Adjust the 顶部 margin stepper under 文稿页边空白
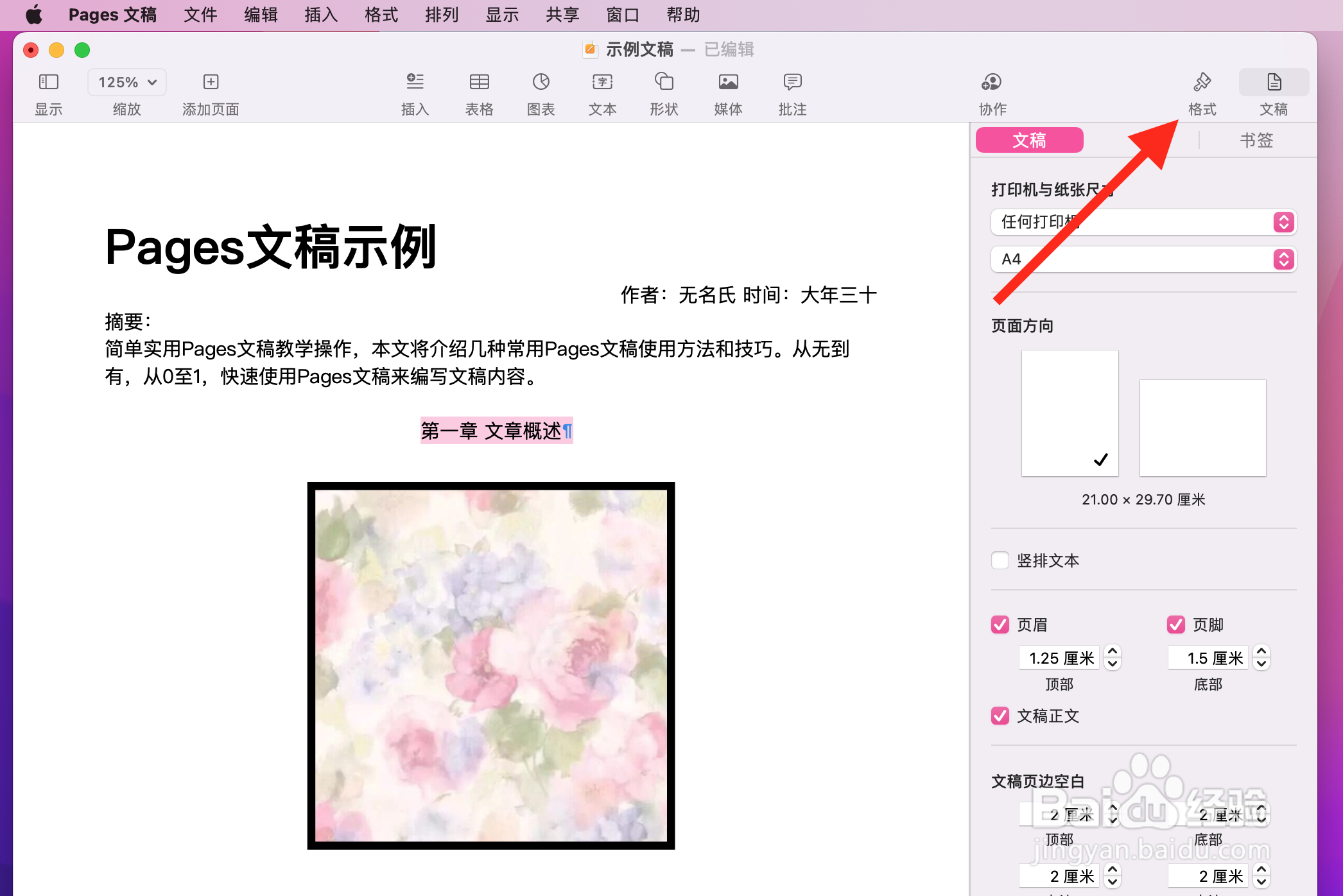 1113,814
